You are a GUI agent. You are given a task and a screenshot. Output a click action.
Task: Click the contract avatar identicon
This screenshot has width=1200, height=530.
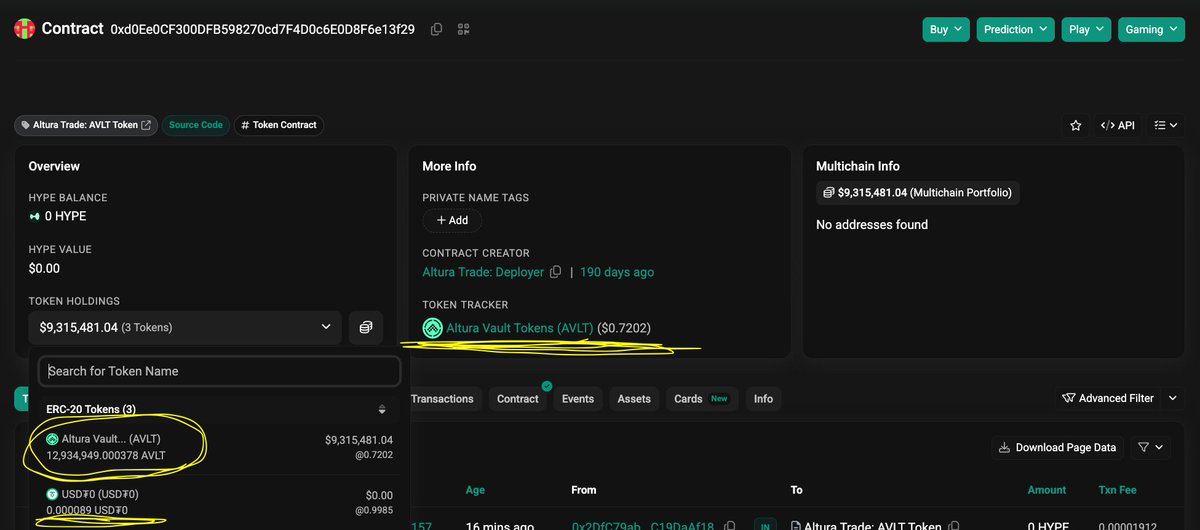(x=24, y=29)
